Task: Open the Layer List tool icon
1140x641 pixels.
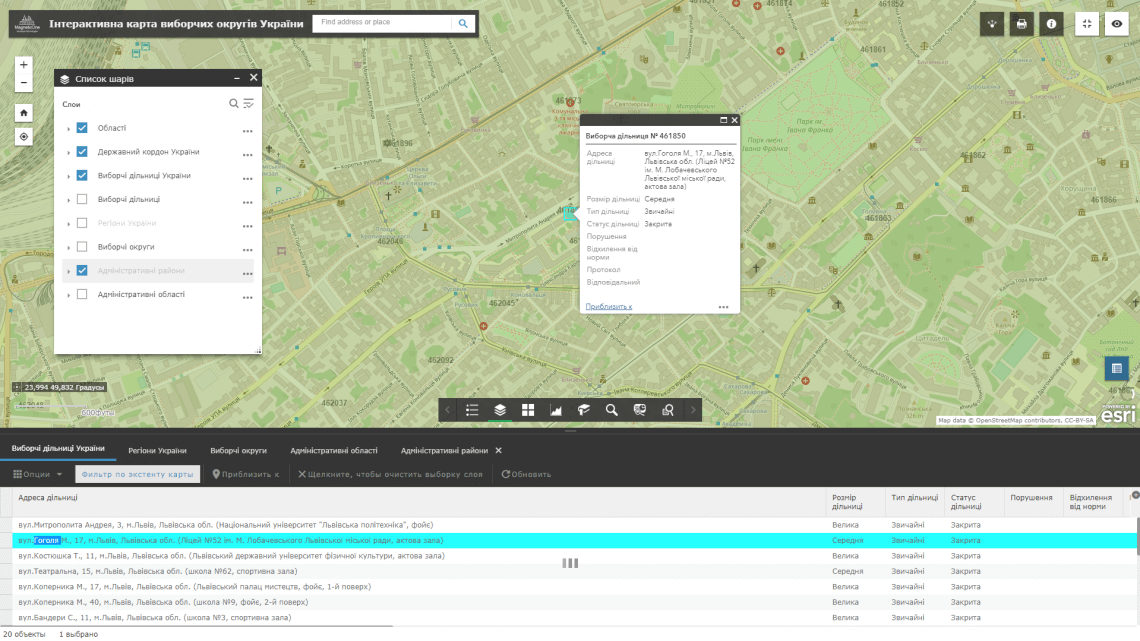Action: click(x=500, y=409)
